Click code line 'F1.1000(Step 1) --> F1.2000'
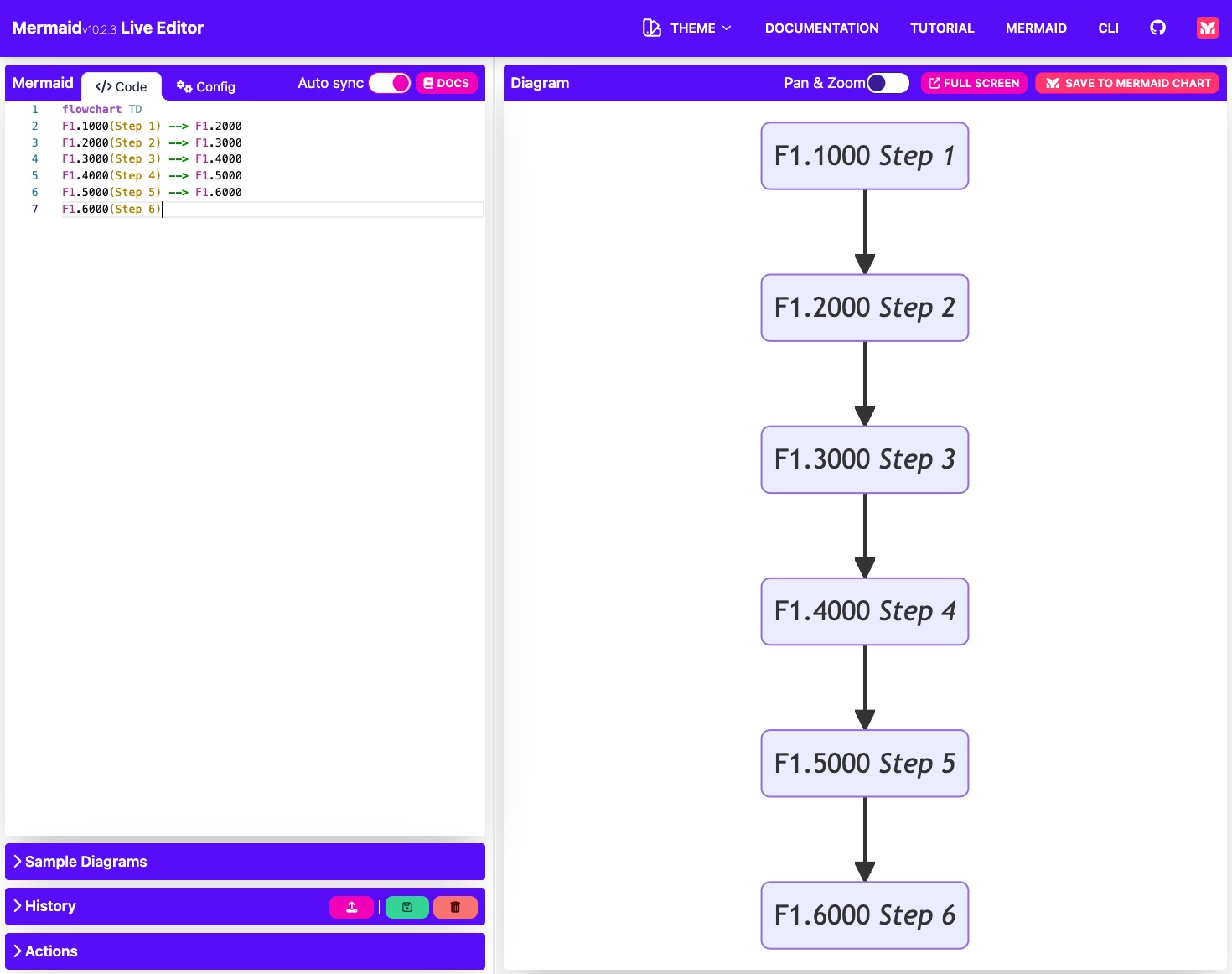The image size is (1232, 974). [x=152, y=126]
